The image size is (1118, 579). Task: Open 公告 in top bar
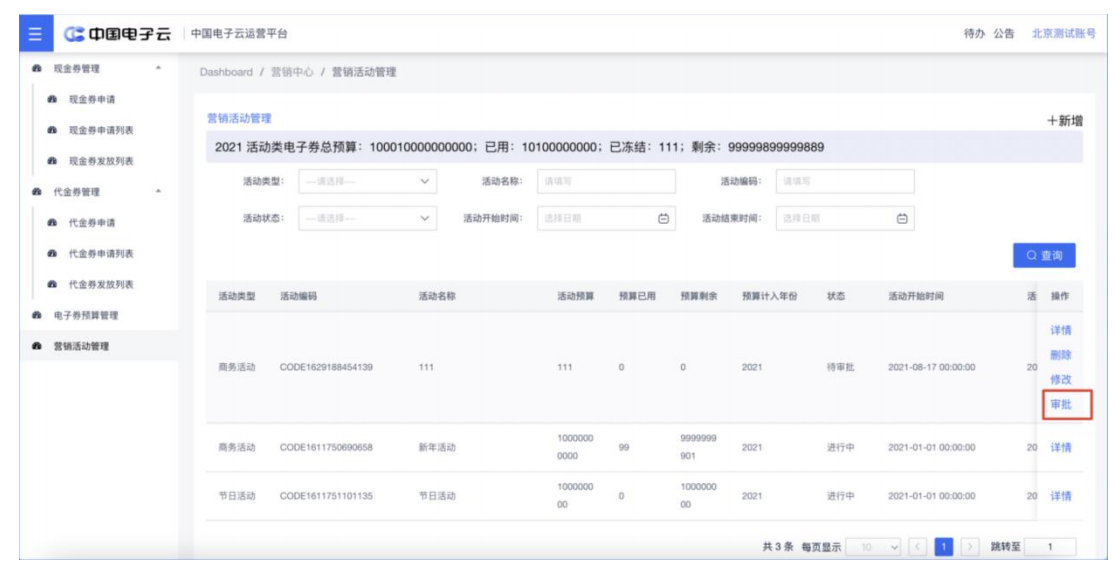click(x=1004, y=34)
